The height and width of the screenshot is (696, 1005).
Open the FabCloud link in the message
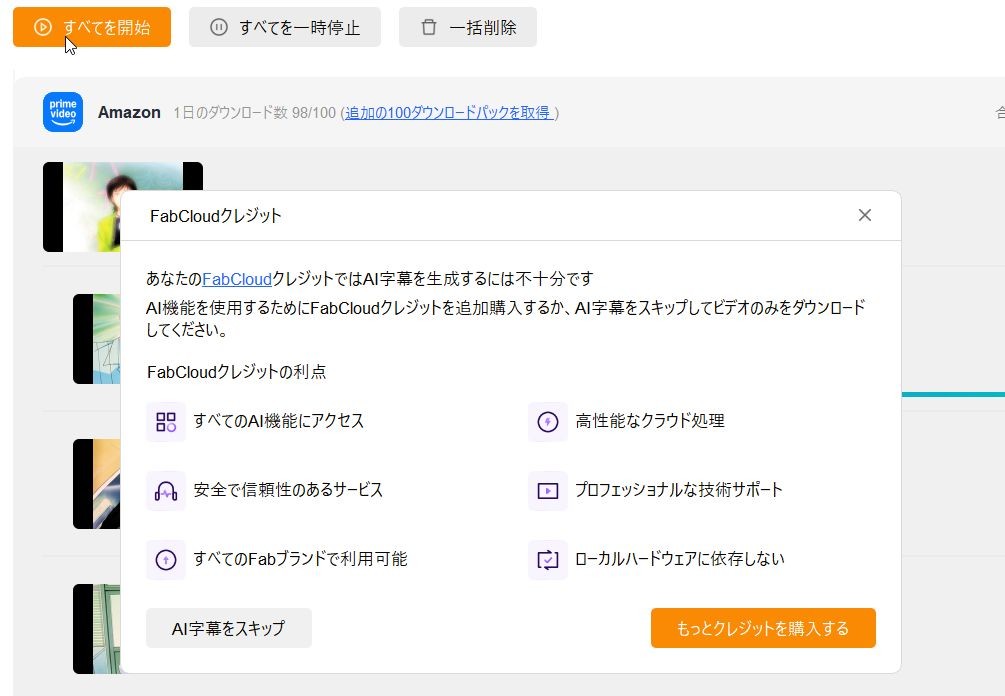[x=237, y=279]
